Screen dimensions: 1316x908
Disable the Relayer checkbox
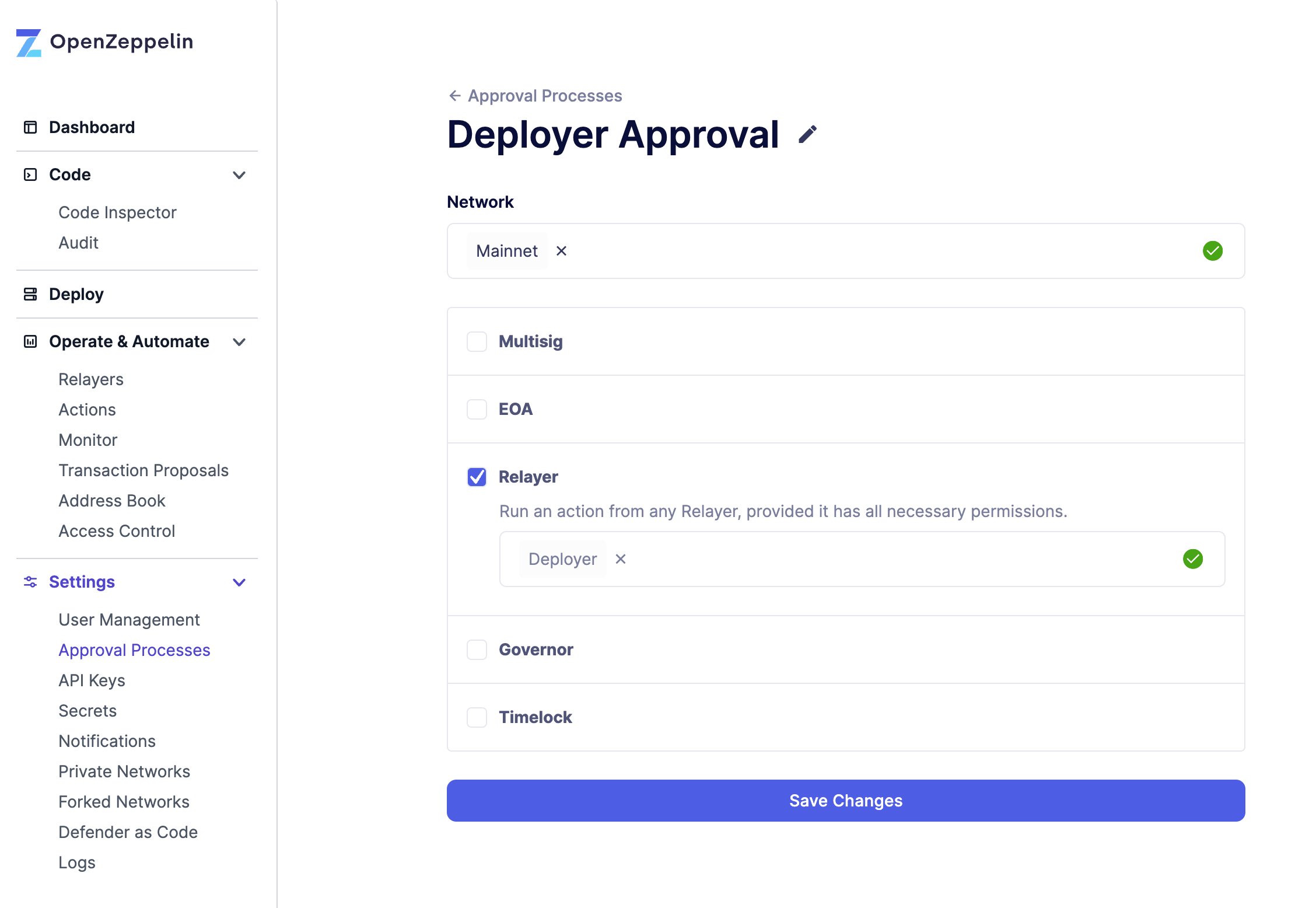click(476, 477)
